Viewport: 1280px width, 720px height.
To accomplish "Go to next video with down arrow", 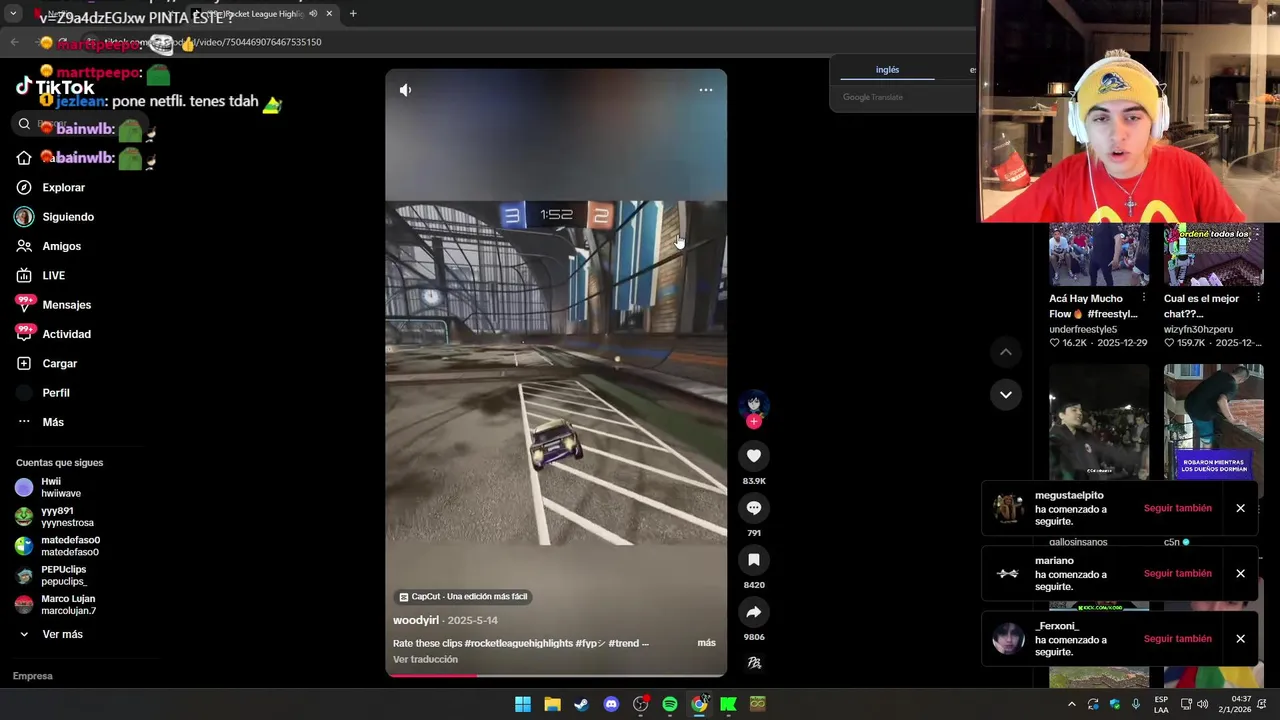I will click(x=1006, y=394).
